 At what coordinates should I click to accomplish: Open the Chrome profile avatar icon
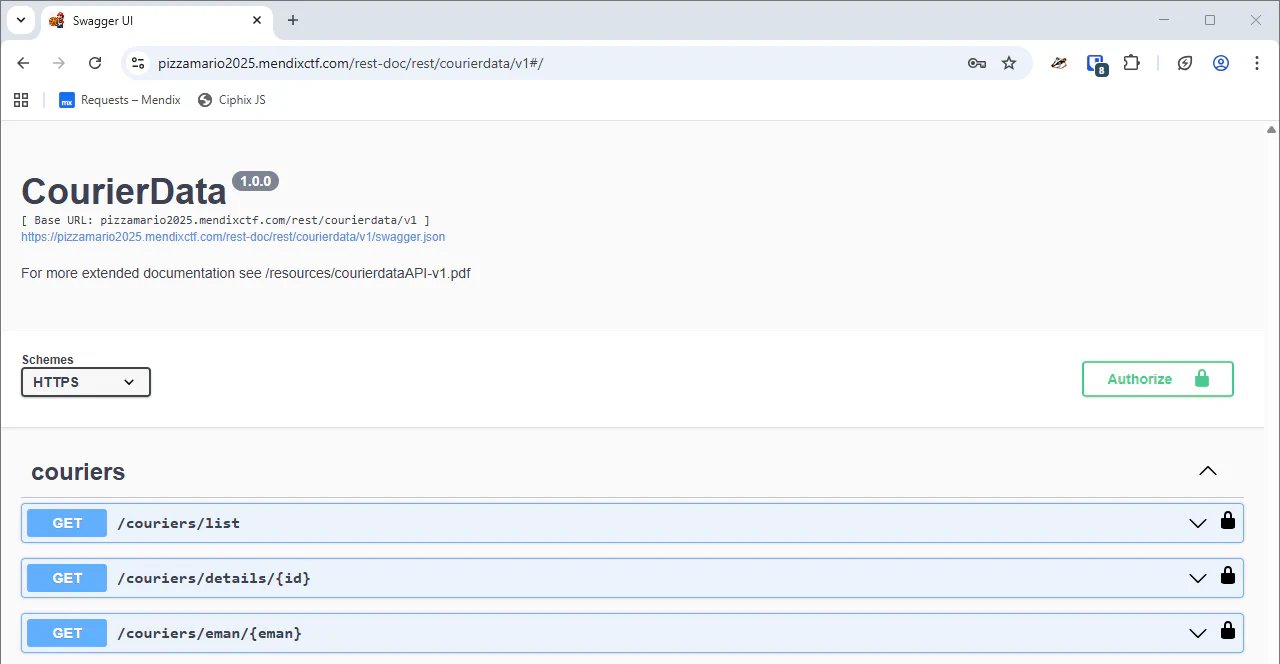tap(1221, 63)
